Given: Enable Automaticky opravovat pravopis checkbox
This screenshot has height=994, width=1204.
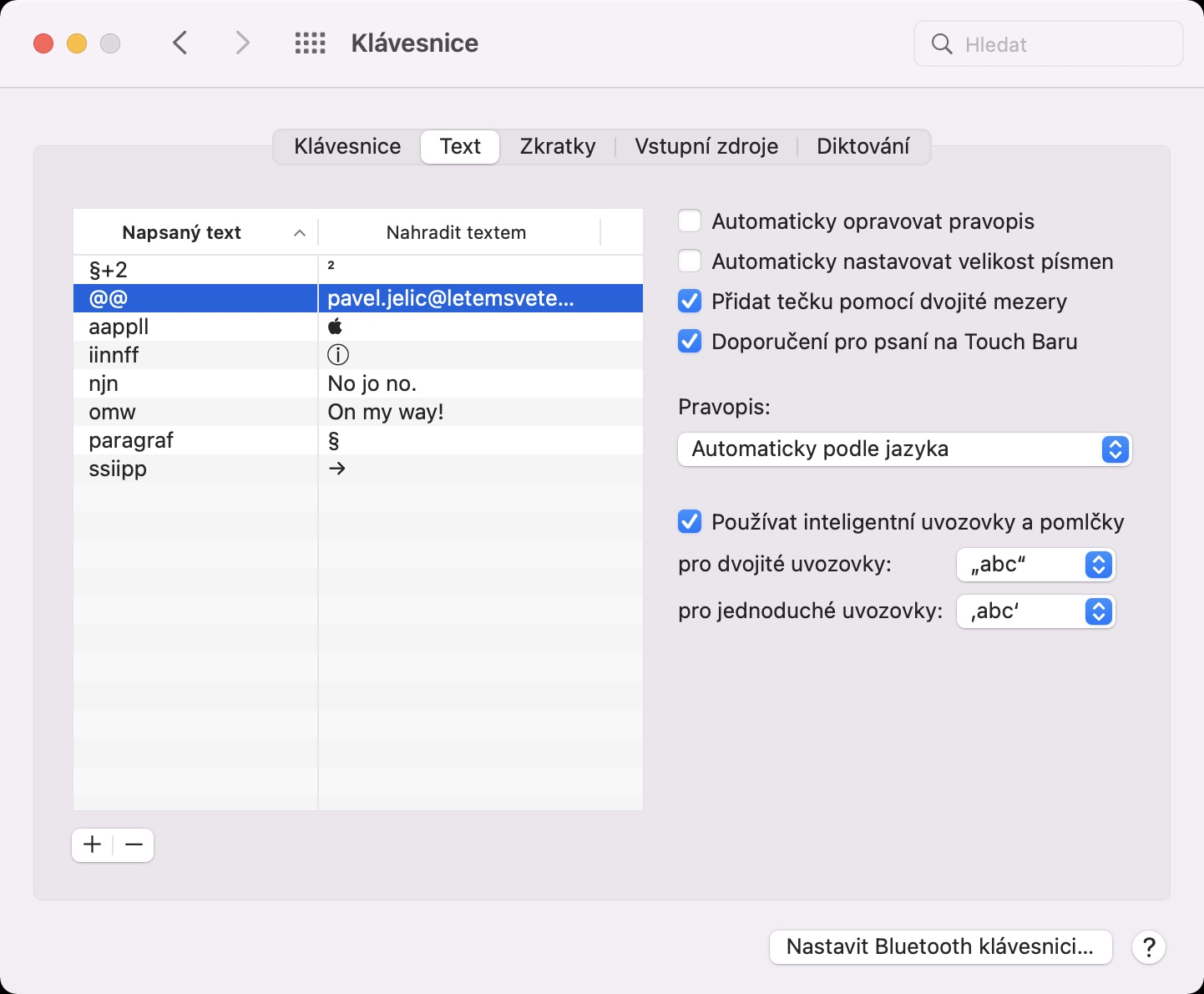Looking at the screenshot, I should pyautogui.click(x=690, y=221).
